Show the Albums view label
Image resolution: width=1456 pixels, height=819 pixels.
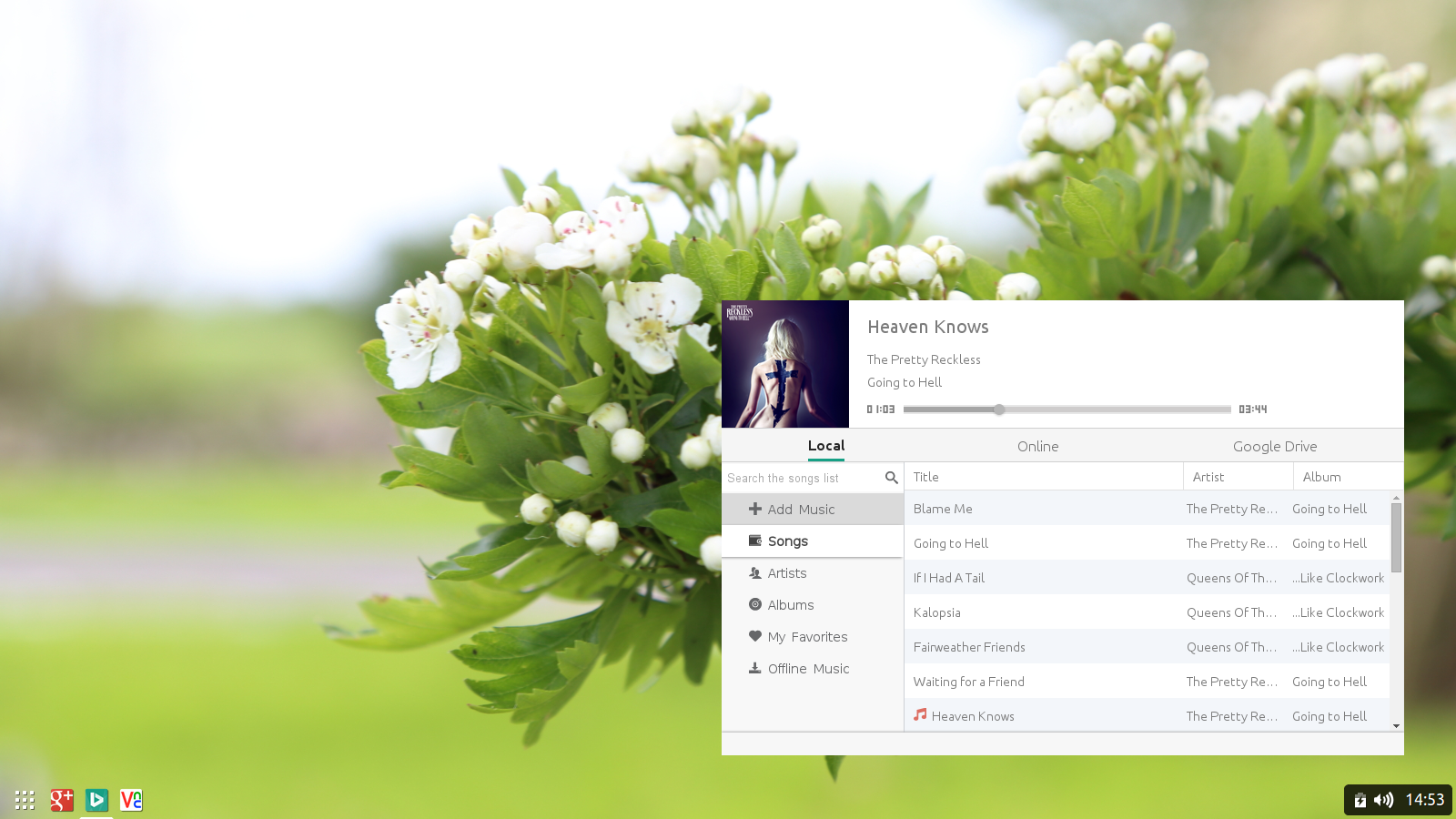point(791,605)
